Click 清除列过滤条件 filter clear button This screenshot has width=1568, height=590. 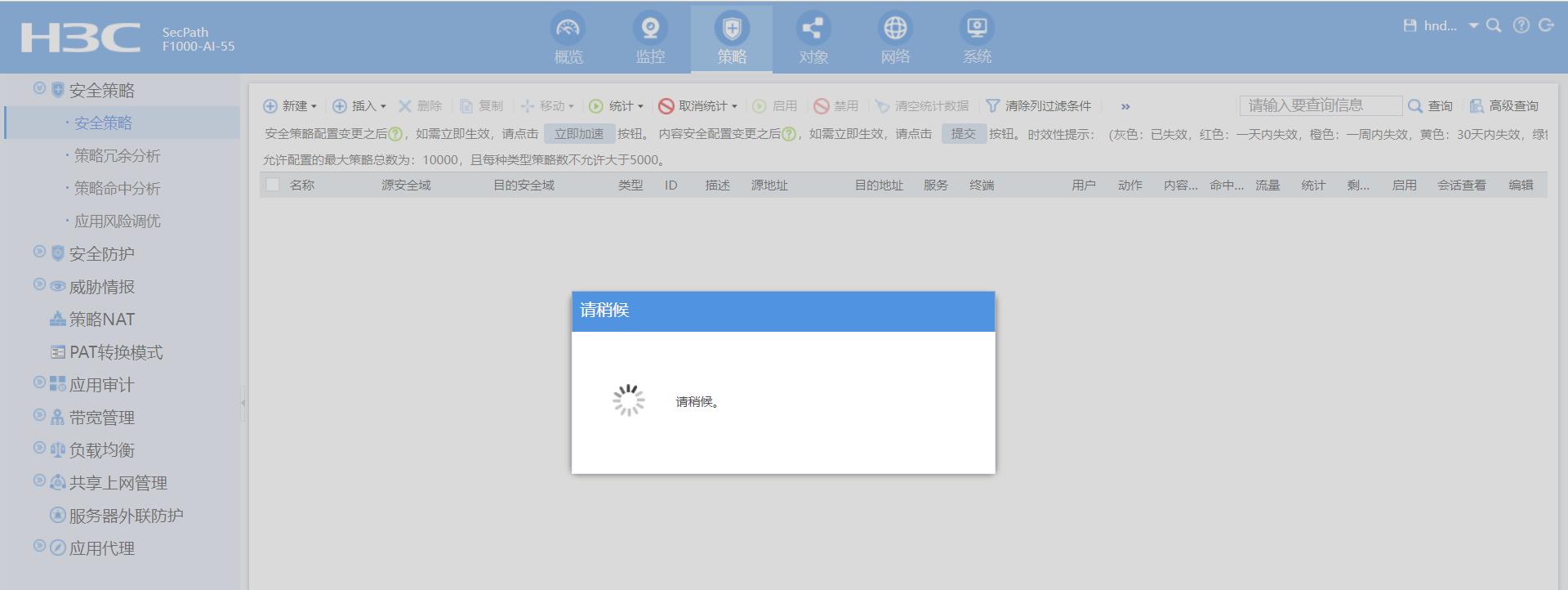[1038, 106]
